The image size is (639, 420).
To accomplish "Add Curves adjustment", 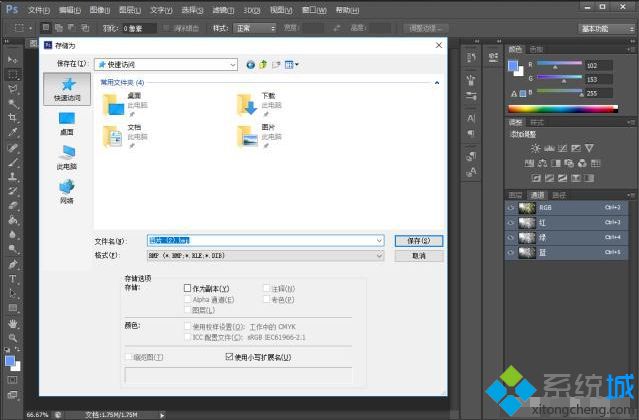I will point(562,148).
